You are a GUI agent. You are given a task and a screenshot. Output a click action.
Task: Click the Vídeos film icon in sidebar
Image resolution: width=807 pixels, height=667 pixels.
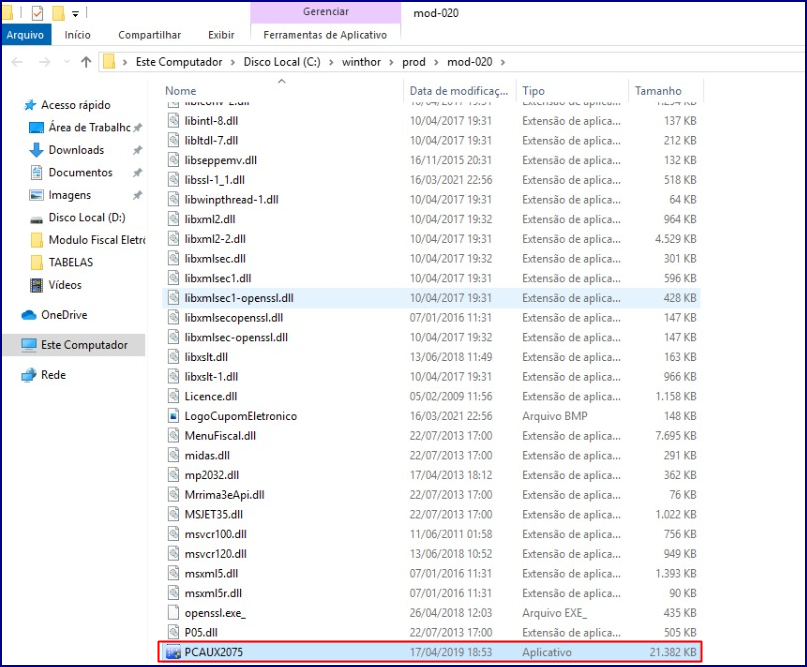(36, 285)
